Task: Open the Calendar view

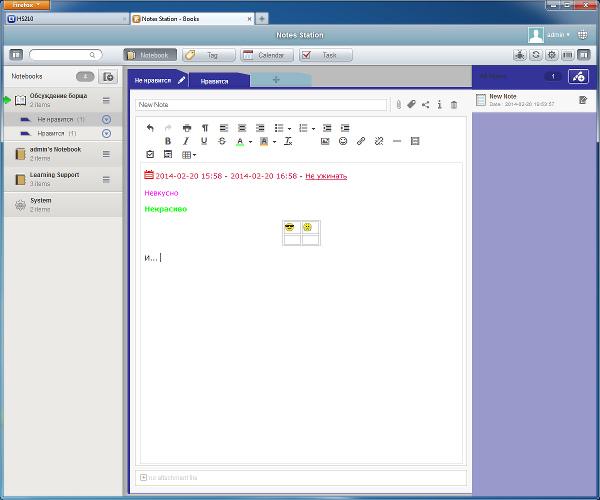Action: [x=267, y=55]
